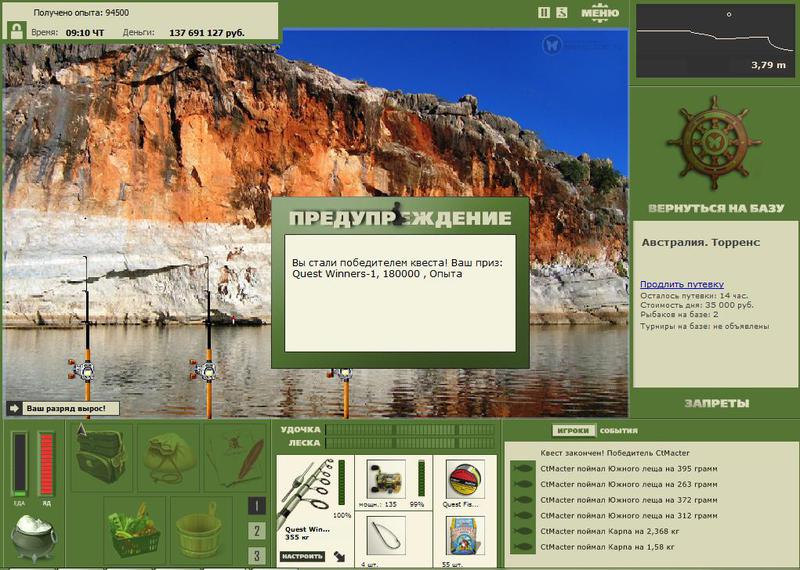This screenshot has width=800, height=570.
Task: Click fish icon beside Карпа на 2,368 кг
Action: click(523, 531)
